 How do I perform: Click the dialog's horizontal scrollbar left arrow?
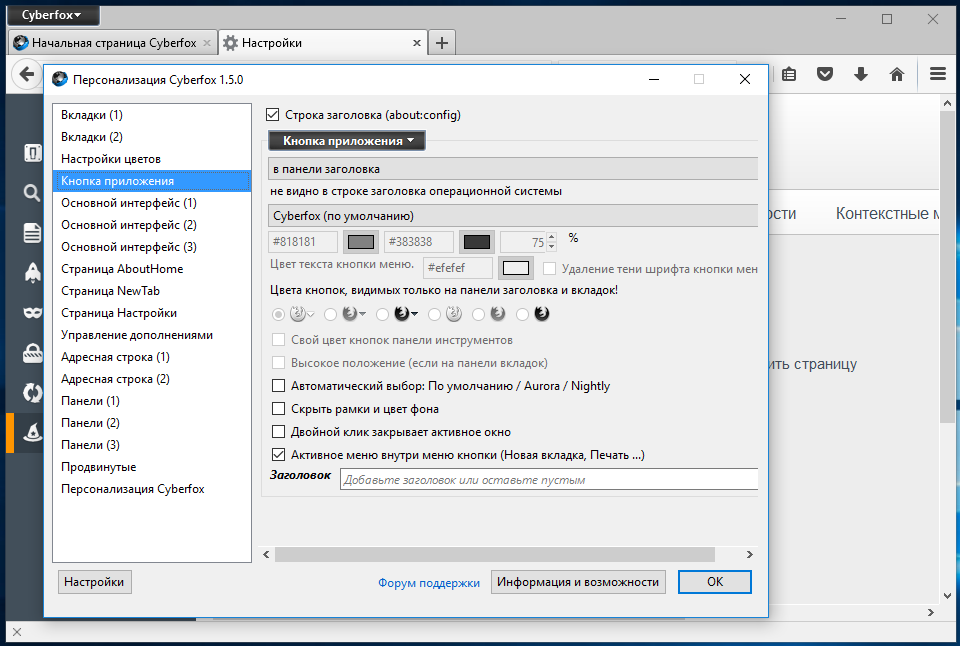pyautogui.click(x=266, y=554)
